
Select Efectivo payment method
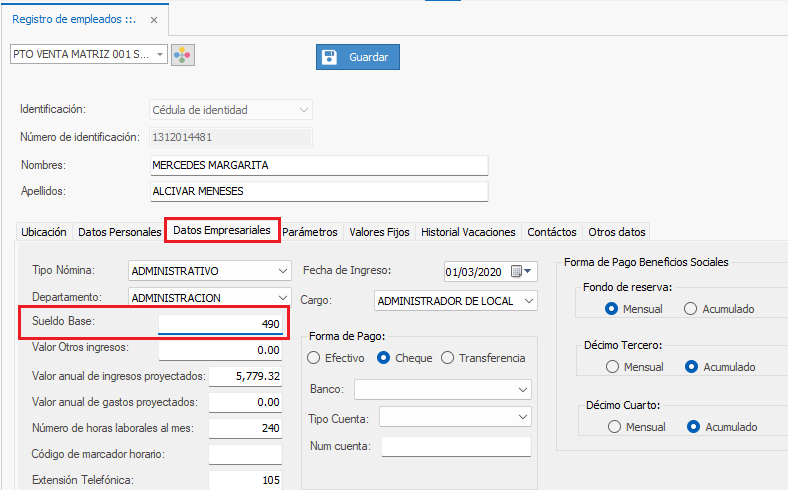[x=314, y=358]
